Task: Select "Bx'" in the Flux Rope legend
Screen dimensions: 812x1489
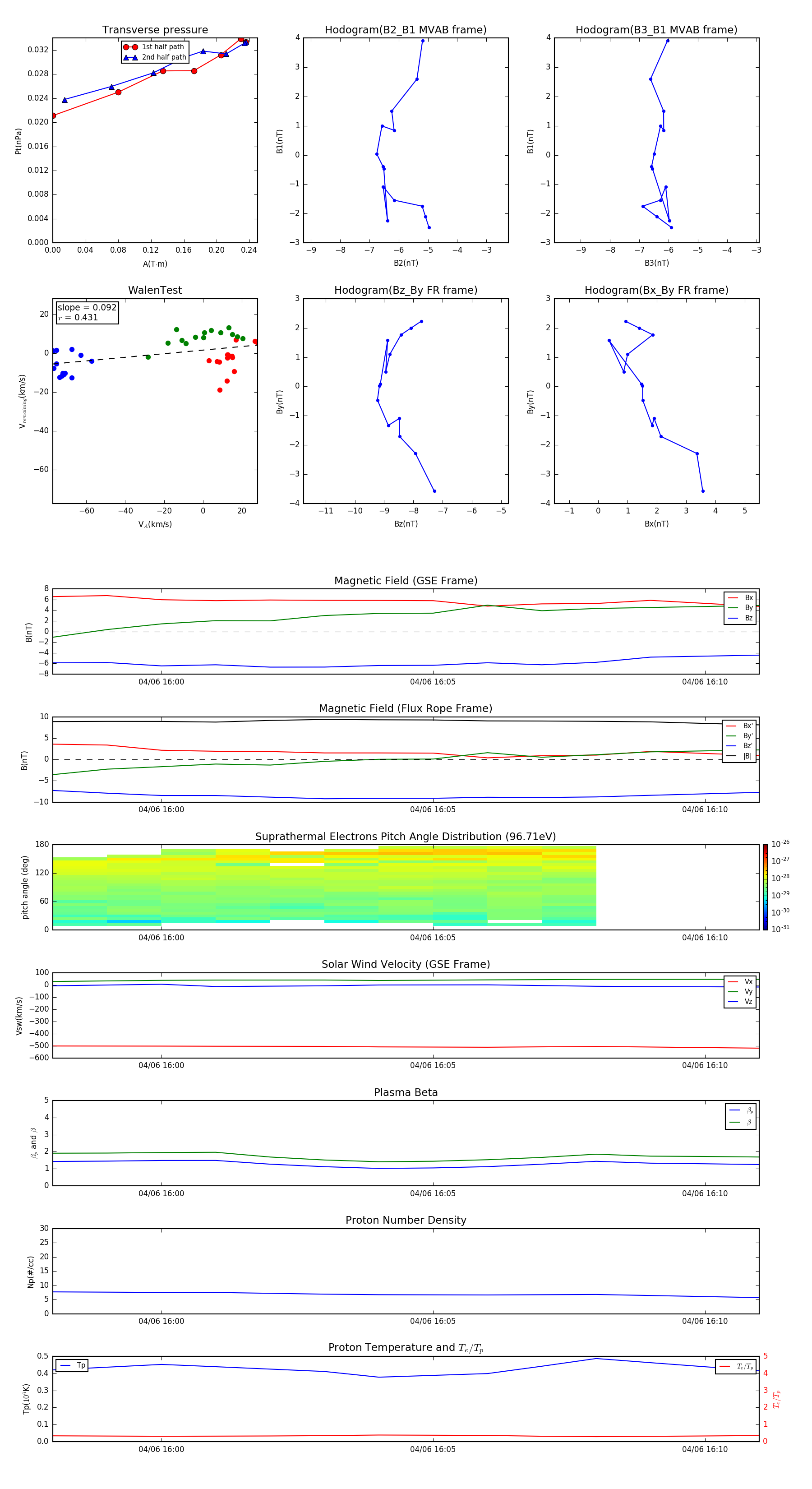Action: [x=740, y=726]
